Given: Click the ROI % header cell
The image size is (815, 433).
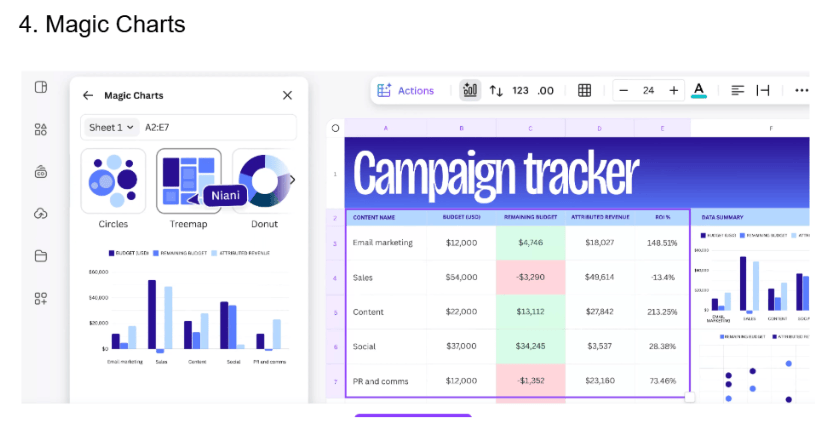Looking at the screenshot, I should point(662,217).
